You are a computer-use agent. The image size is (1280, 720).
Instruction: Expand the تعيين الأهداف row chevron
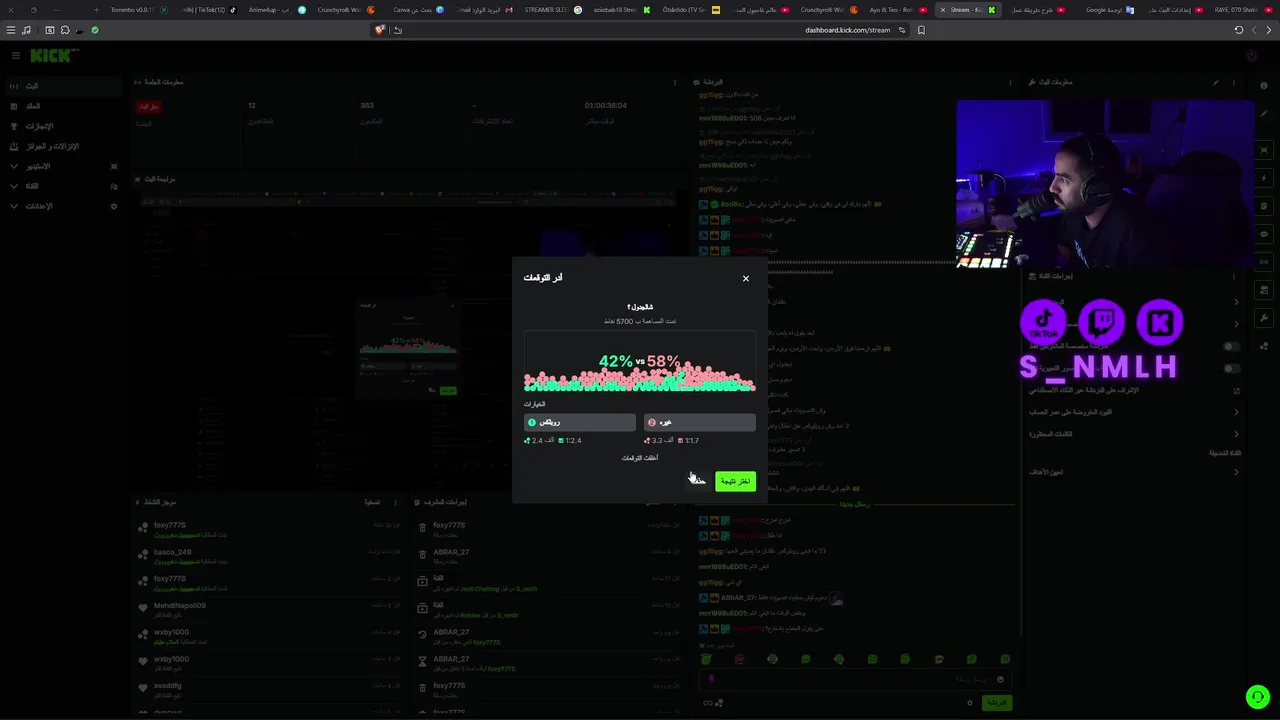pos(1236,472)
